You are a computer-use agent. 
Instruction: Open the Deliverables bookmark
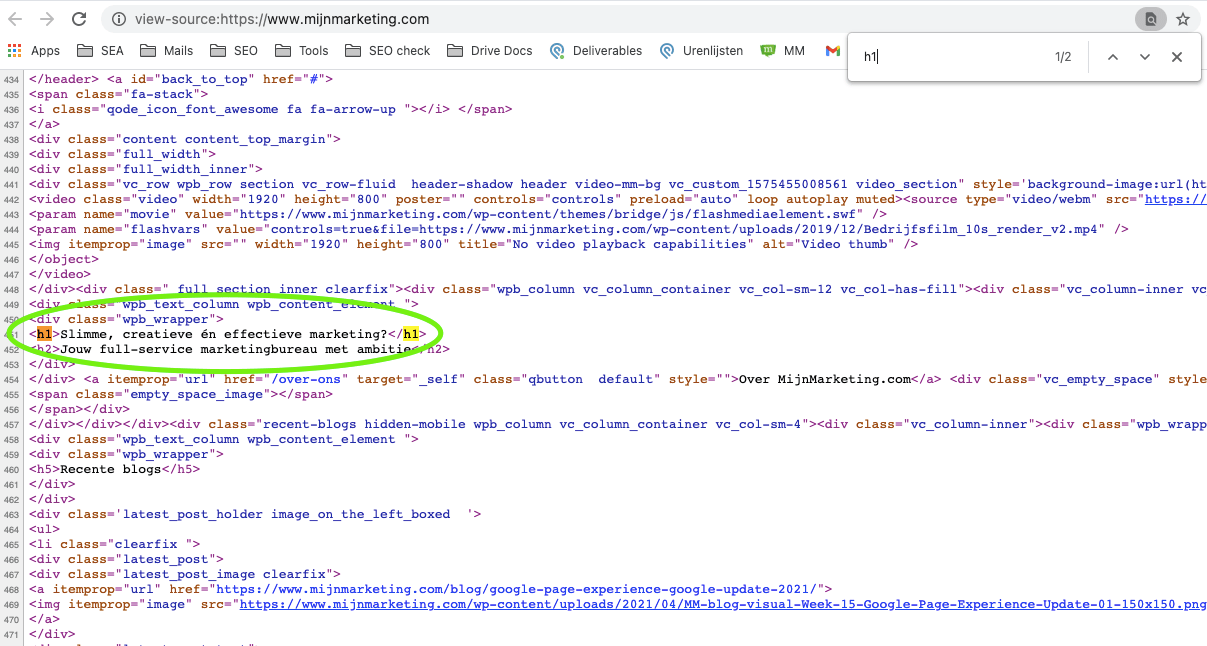click(596, 50)
